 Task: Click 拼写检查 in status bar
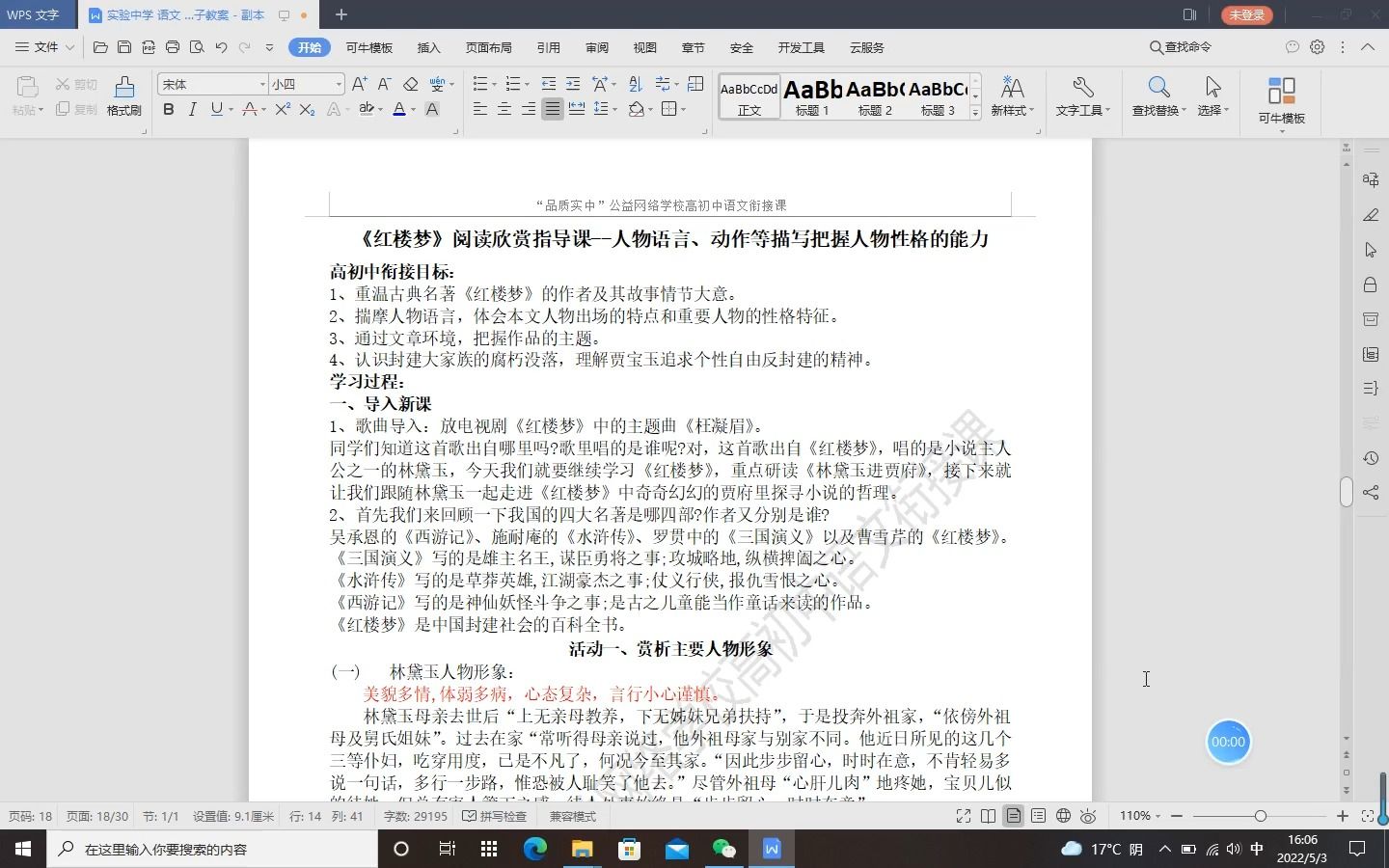tap(495, 816)
